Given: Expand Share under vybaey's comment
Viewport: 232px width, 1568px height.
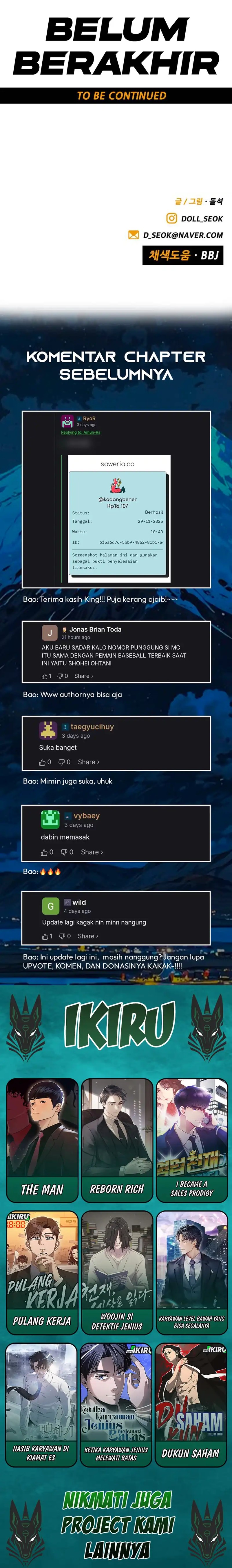Looking at the screenshot, I should coord(92,852).
